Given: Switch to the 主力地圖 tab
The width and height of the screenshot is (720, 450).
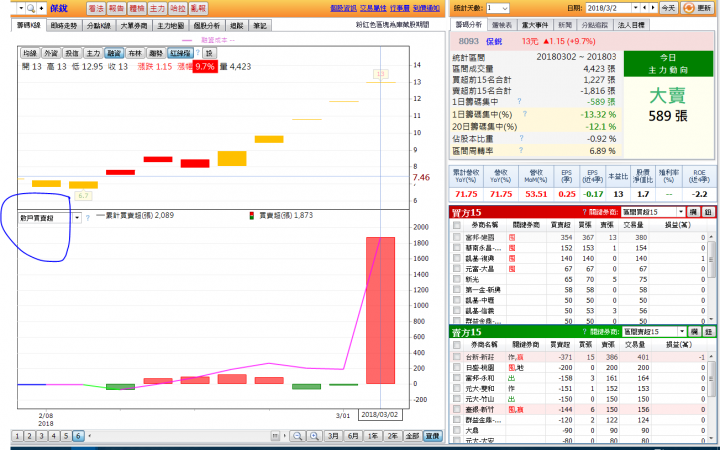Looking at the screenshot, I should 170,26.
